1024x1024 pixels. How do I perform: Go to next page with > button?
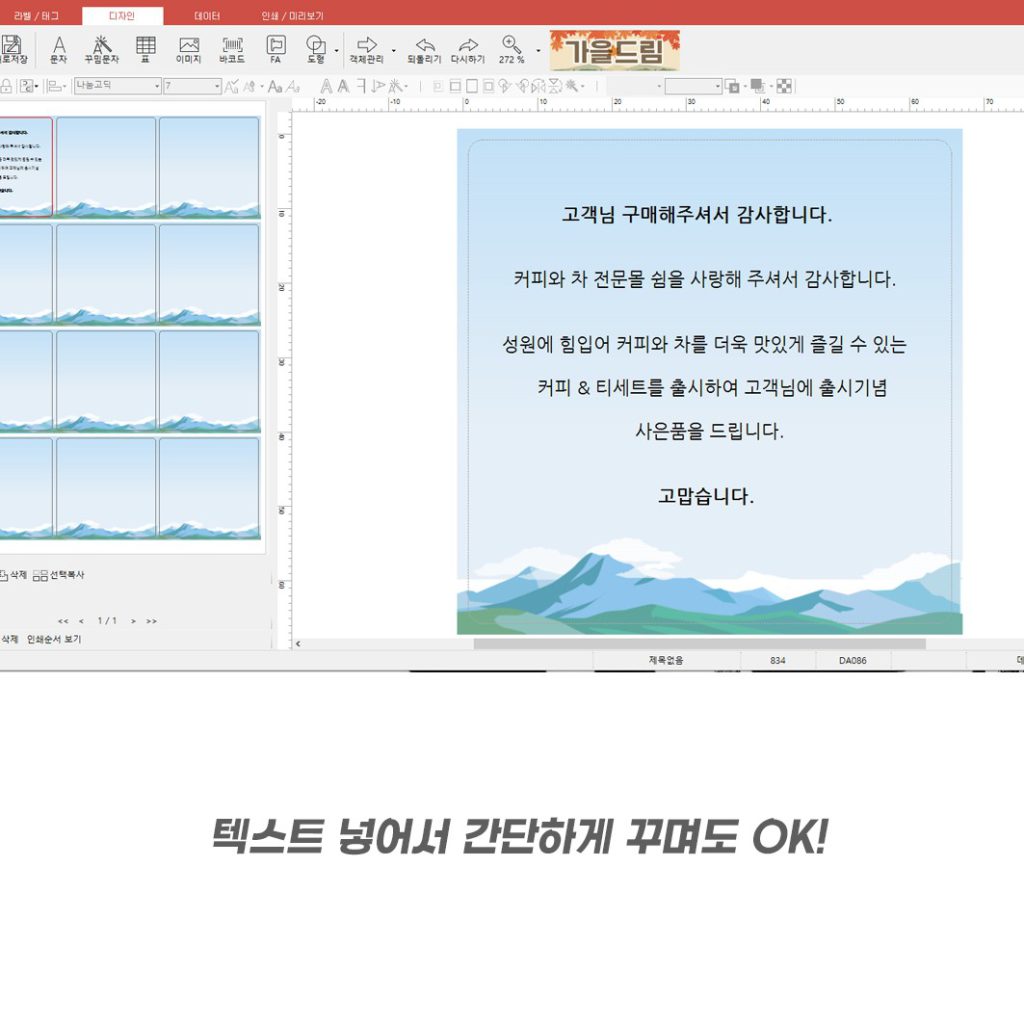[x=133, y=621]
